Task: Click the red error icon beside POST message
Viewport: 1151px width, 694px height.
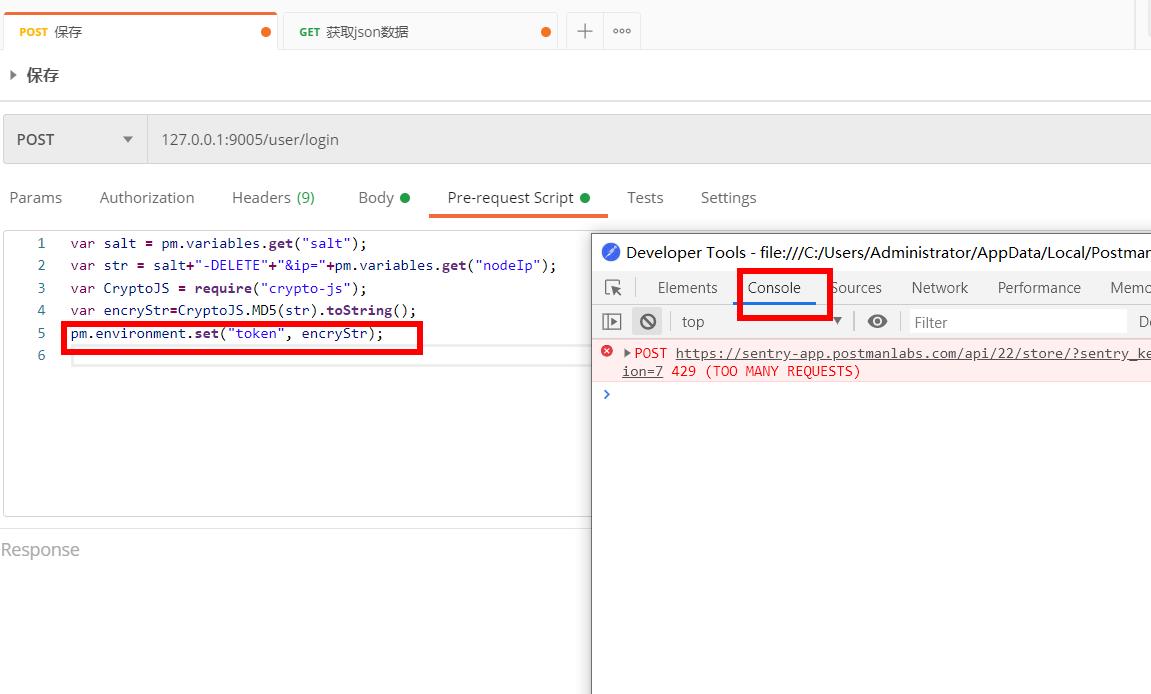Action: point(607,352)
